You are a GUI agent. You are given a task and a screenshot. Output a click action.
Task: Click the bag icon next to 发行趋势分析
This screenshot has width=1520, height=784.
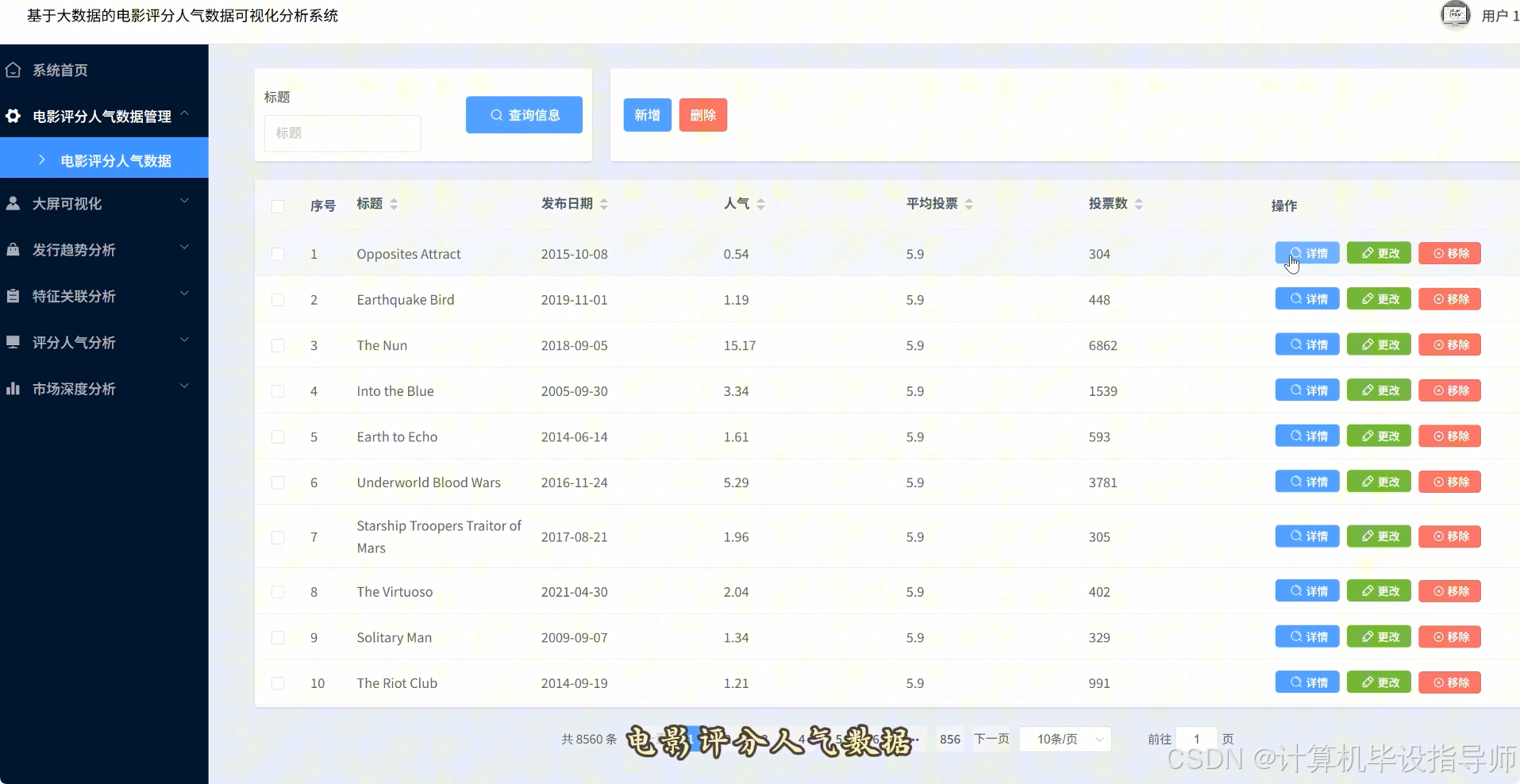tap(13, 249)
